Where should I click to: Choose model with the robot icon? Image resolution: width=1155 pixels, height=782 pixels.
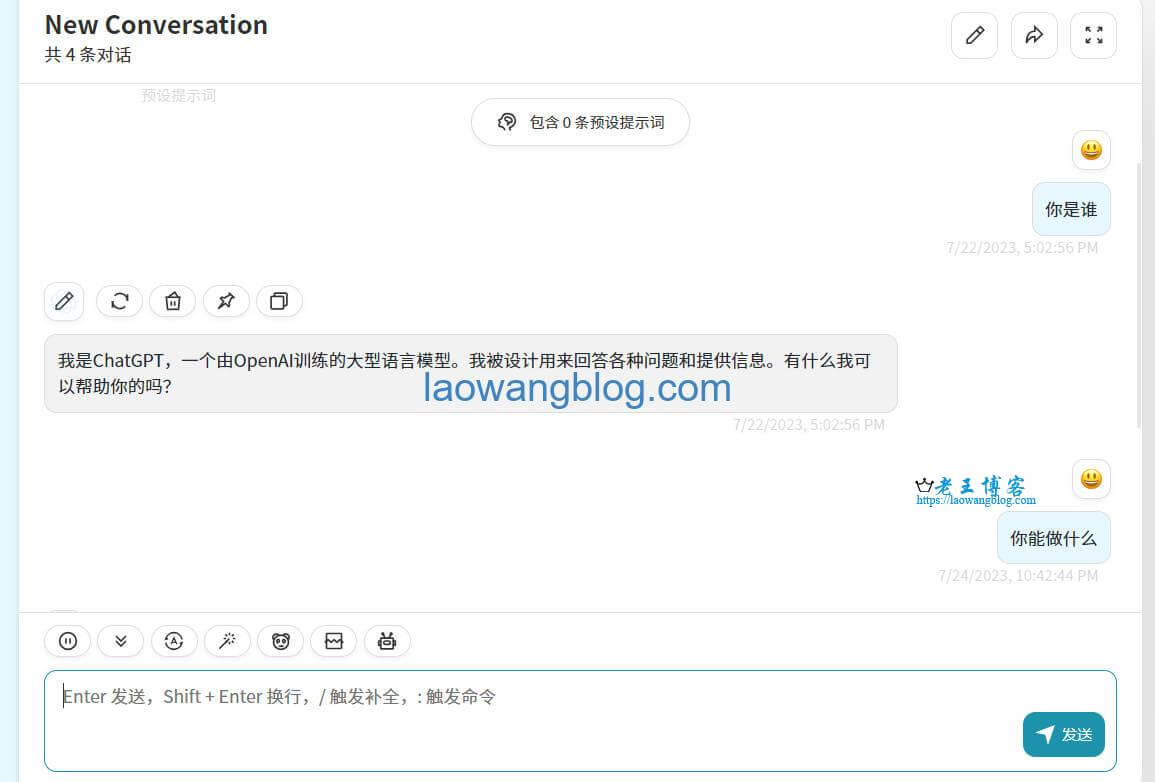387,641
